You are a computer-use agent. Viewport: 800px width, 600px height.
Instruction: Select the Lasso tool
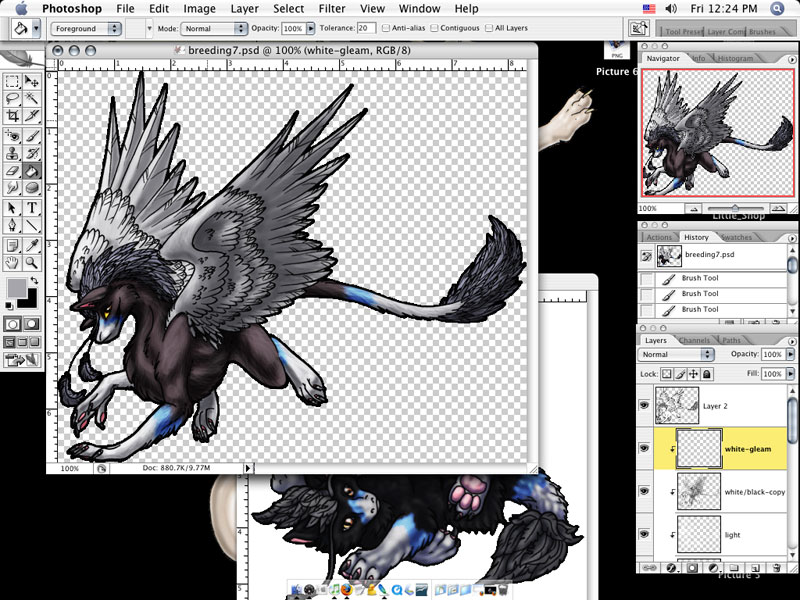(x=12, y=98)
